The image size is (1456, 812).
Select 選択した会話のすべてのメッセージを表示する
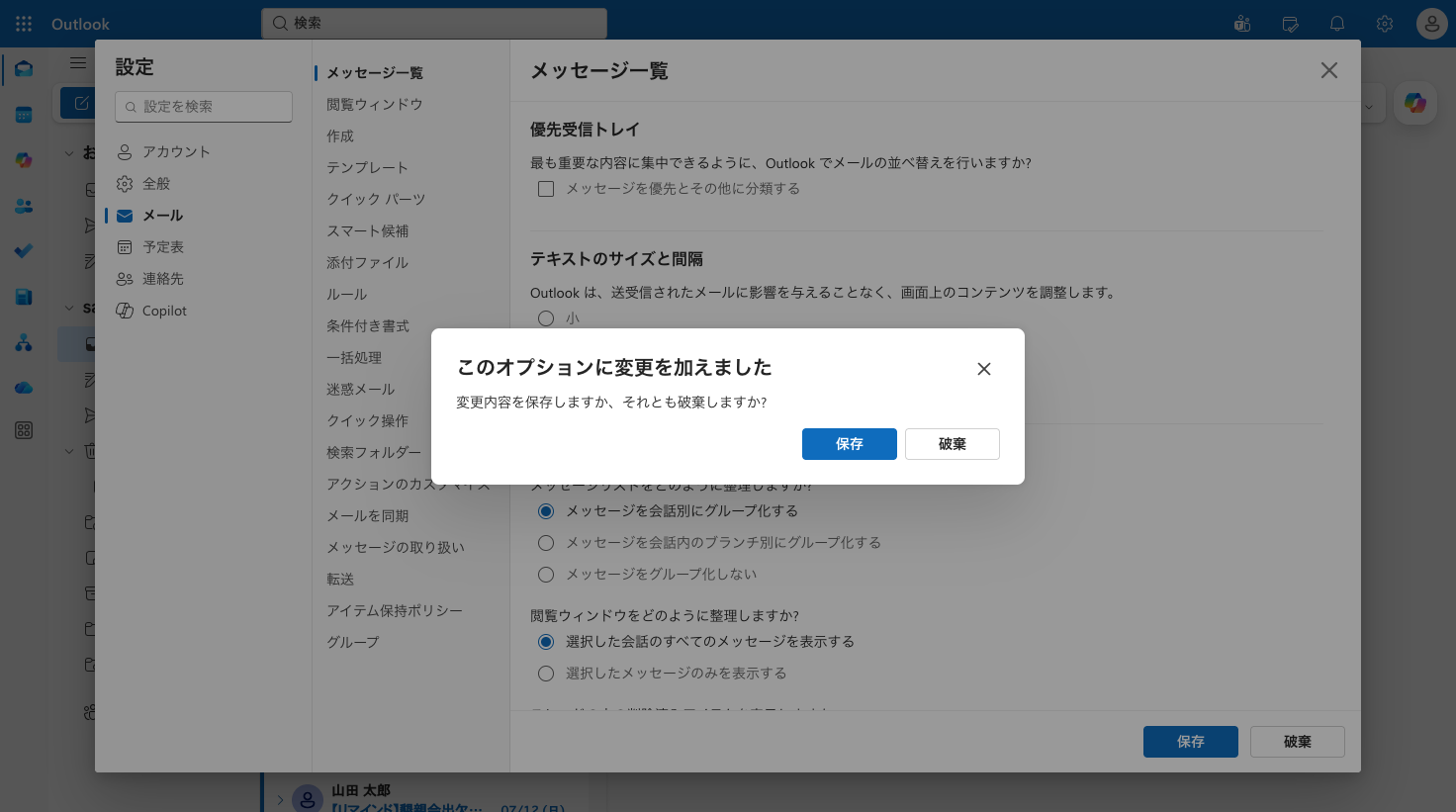[x=546, y=642]
